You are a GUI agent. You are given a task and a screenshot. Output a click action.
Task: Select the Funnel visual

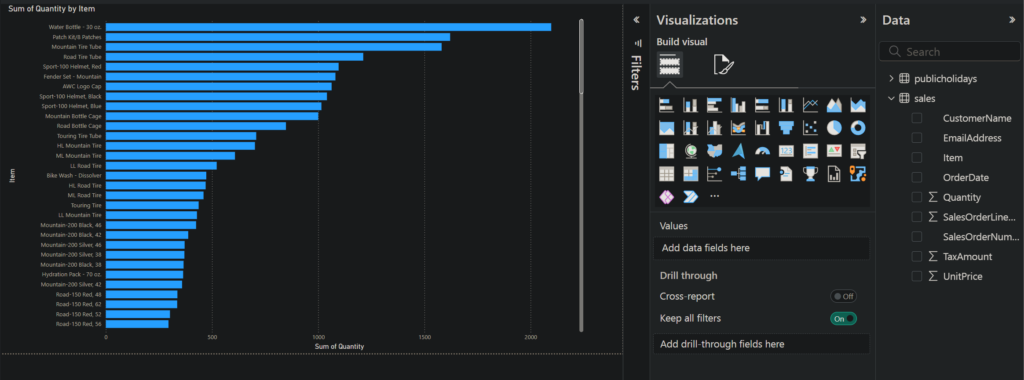786,128
